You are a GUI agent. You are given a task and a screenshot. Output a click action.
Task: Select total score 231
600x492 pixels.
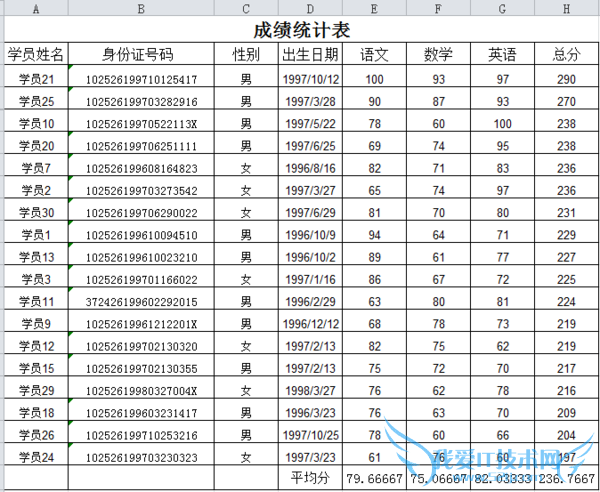click(x=566, y=209)
